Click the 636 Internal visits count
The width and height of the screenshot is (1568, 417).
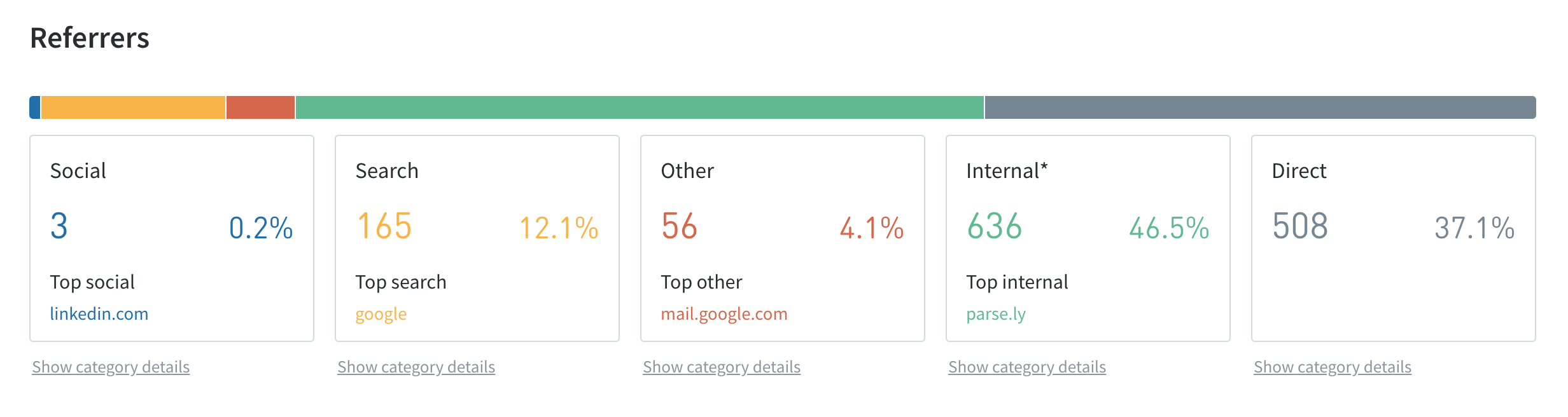(x=994, y=226)
